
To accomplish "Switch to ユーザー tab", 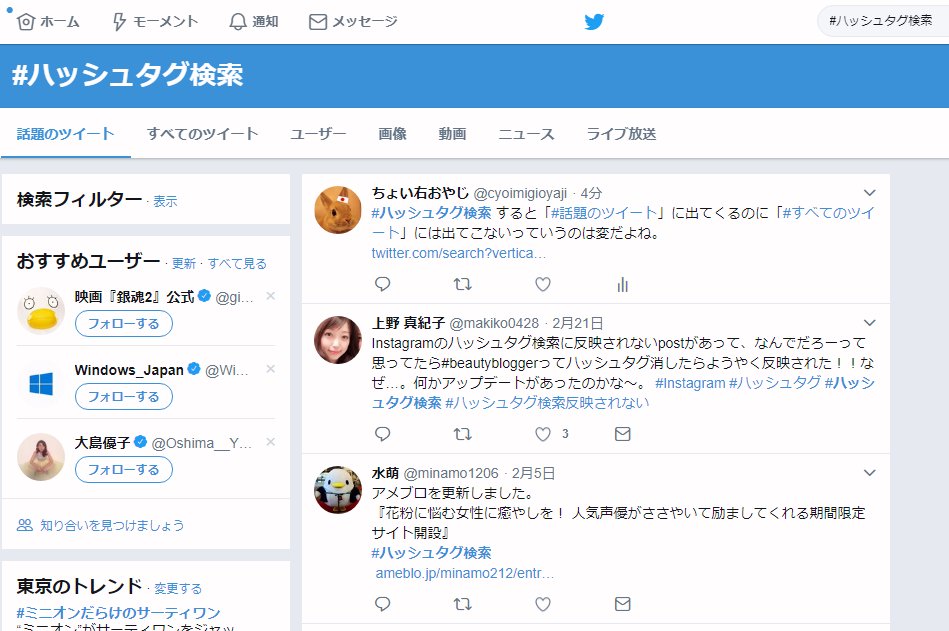I will pos(318,134).
